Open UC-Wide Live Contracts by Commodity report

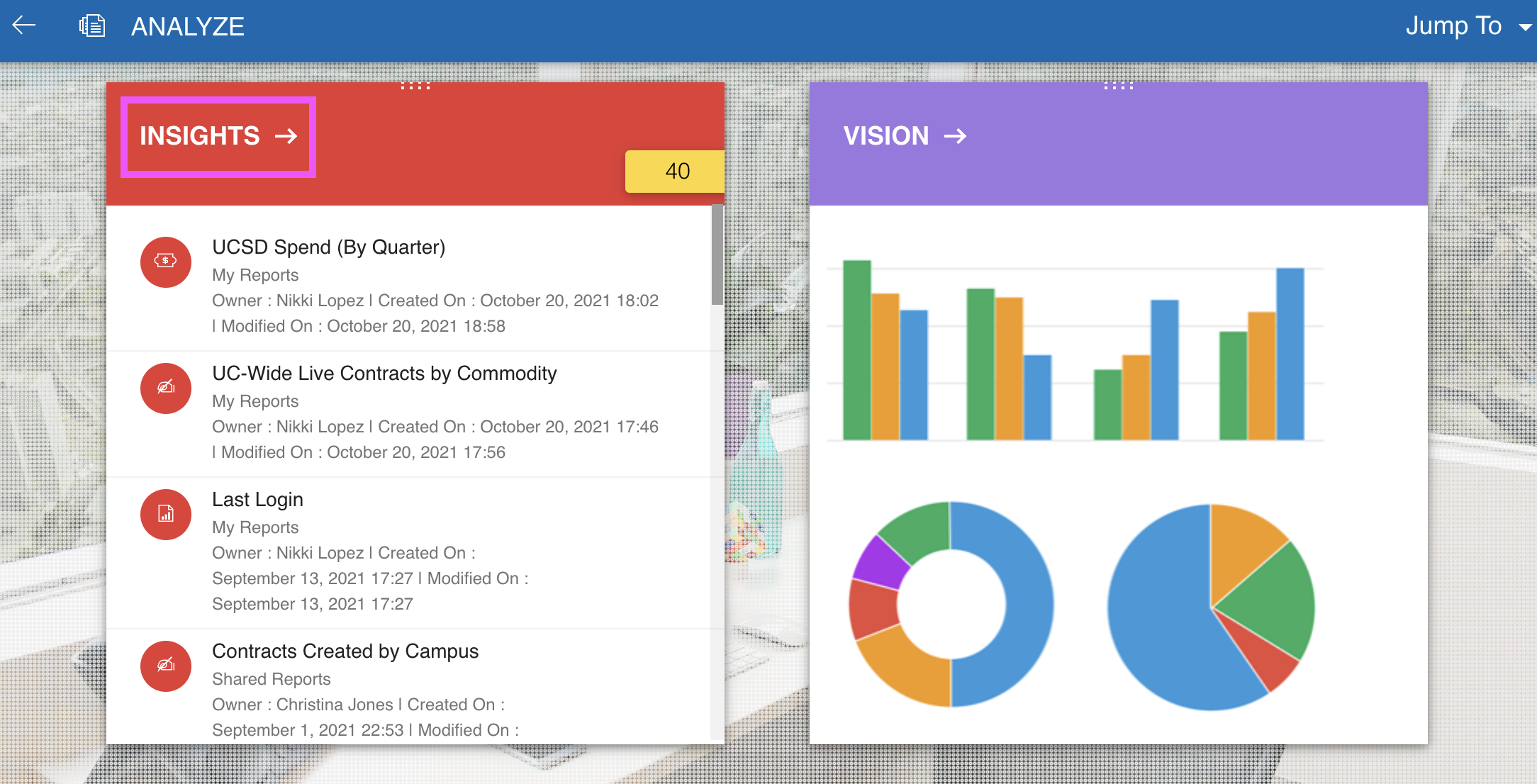(384, 374)
